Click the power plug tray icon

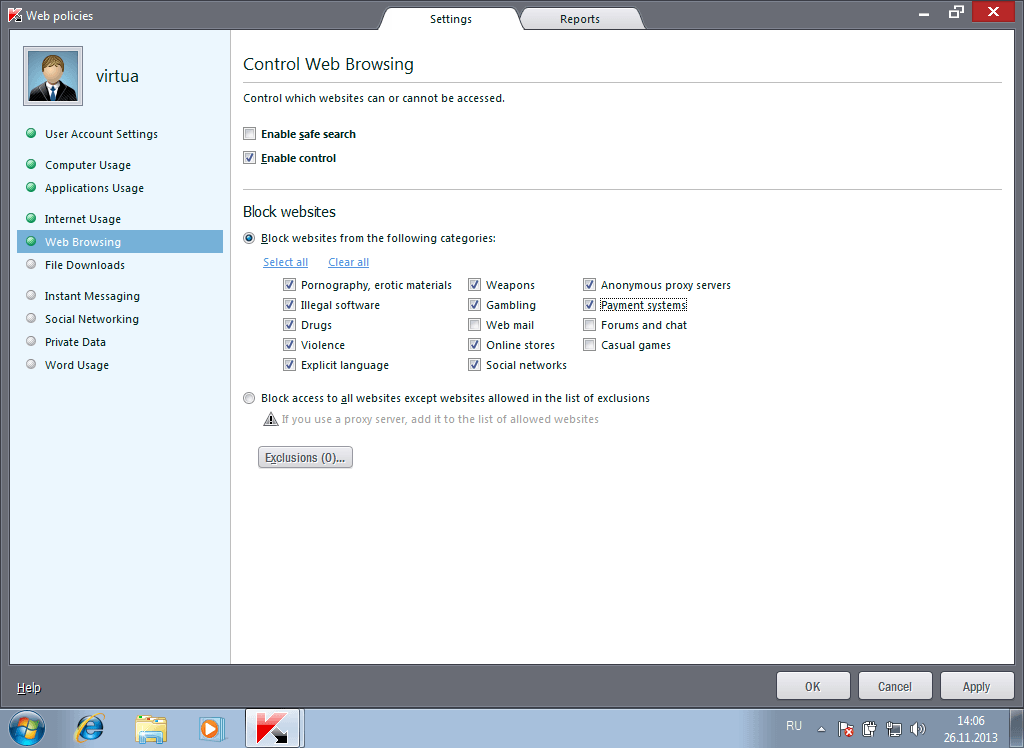(x=869, y=728)
